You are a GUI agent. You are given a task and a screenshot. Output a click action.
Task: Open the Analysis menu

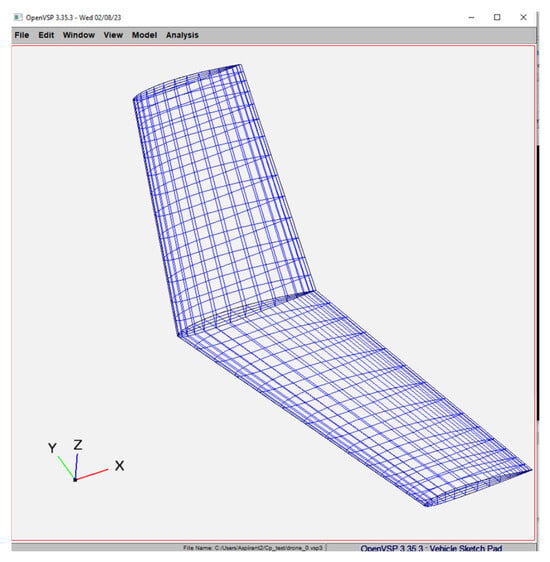[x=182, y=35]
